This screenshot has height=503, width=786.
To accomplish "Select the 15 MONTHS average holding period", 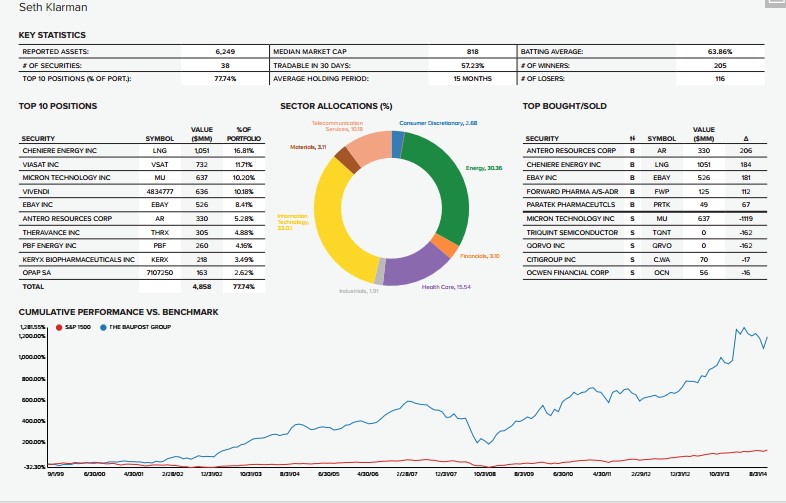I will coord(472,79).
